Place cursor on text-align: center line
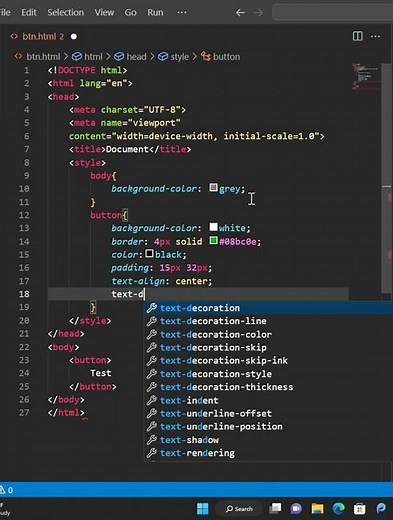This screenshot has width=393, height=520. click(x=162, y=281)
